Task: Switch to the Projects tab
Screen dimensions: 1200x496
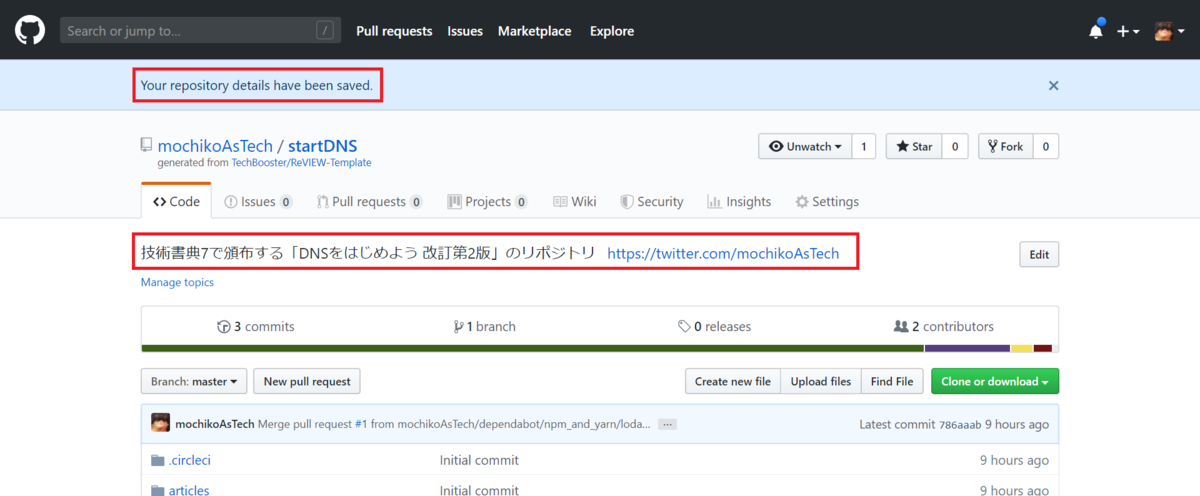Action: (x=487, y=201)
